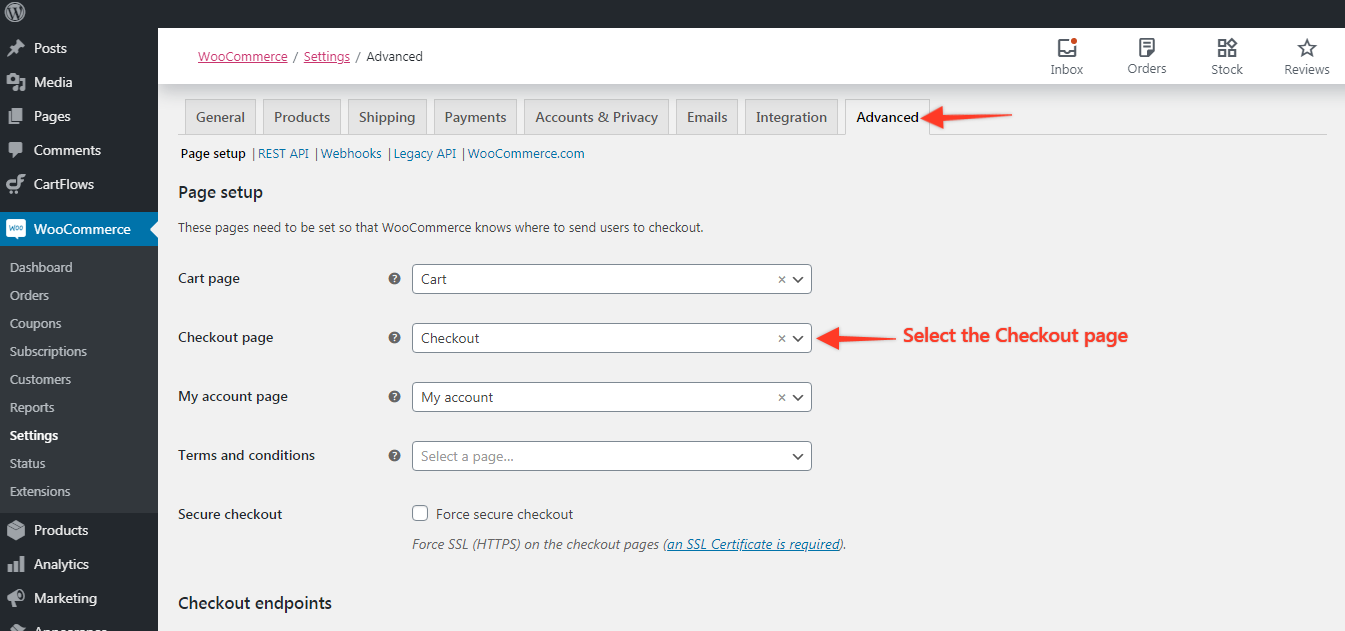Click the help icon beside Cart page
Viewport: 1345px width, 631px height.
(394, 279)
